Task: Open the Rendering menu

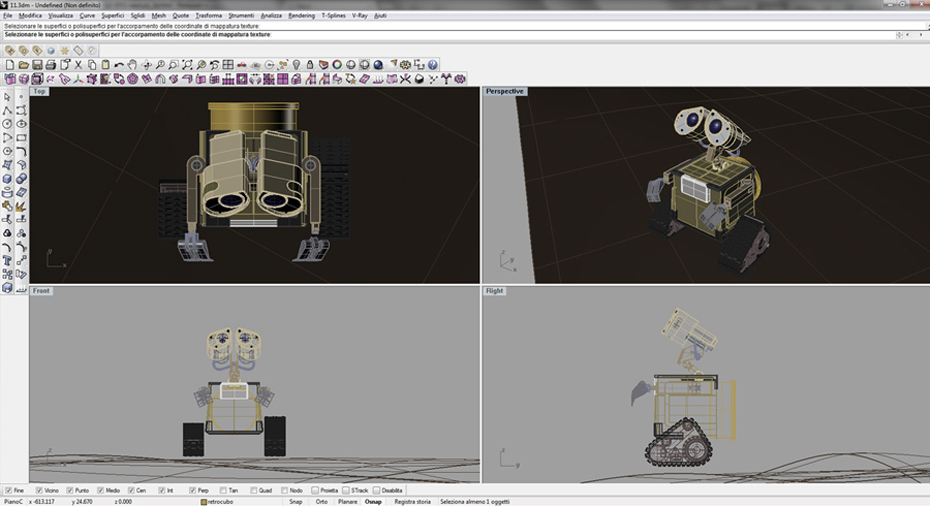Action: (301, 15)
